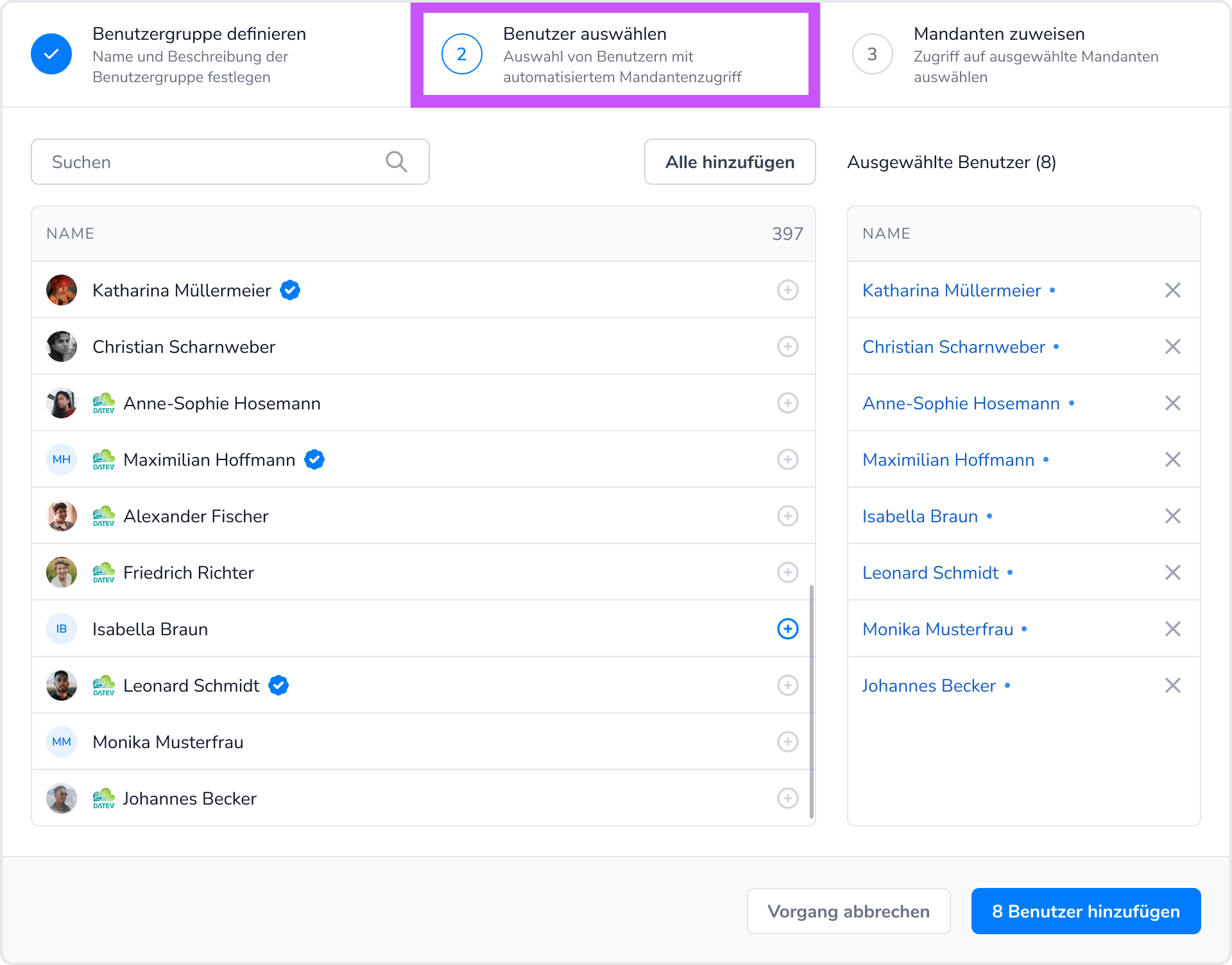Remove Johannes Becker with the X icon
This screenshot has height=965, width=1232.
coord(1172,685)
